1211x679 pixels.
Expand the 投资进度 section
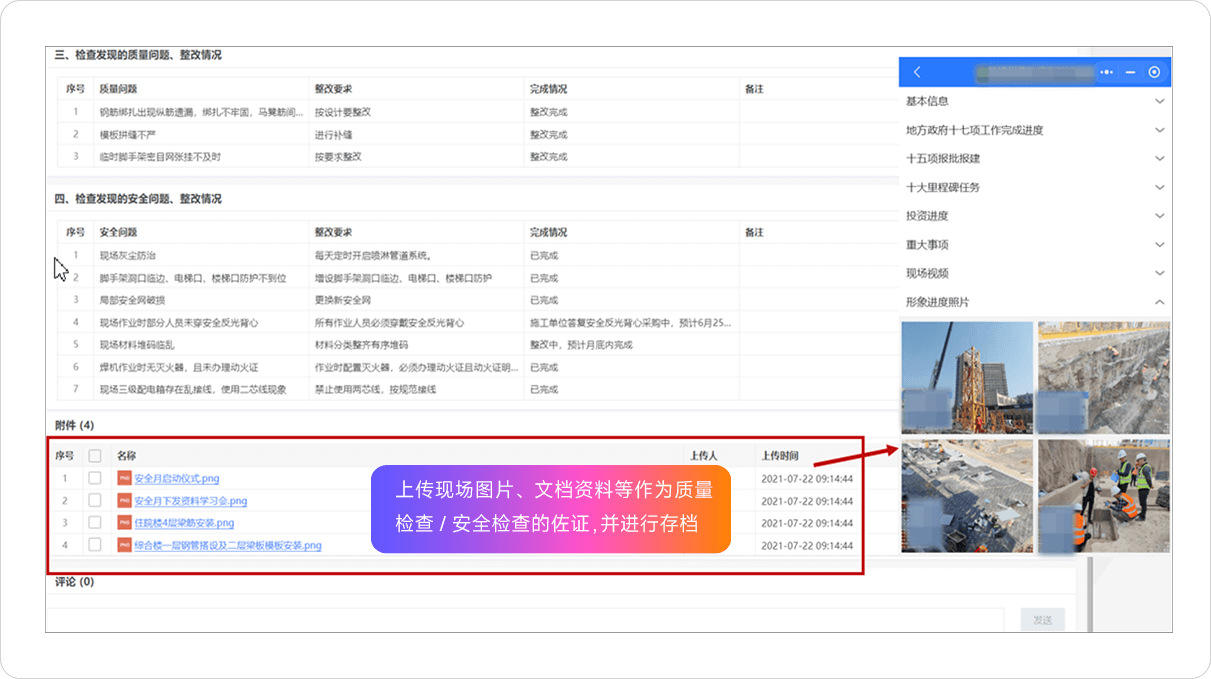pyautogui.click(x=1159, y=216)
